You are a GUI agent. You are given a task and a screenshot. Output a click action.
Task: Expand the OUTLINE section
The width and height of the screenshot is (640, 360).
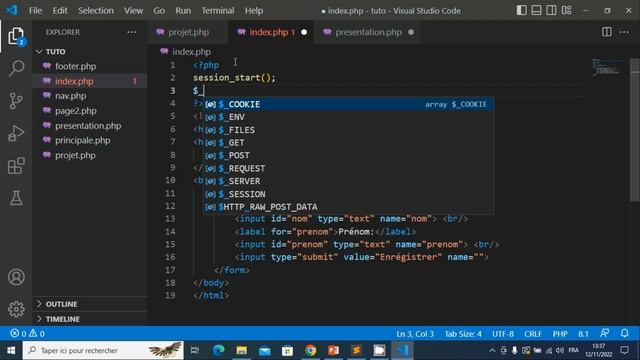[90, 304]
